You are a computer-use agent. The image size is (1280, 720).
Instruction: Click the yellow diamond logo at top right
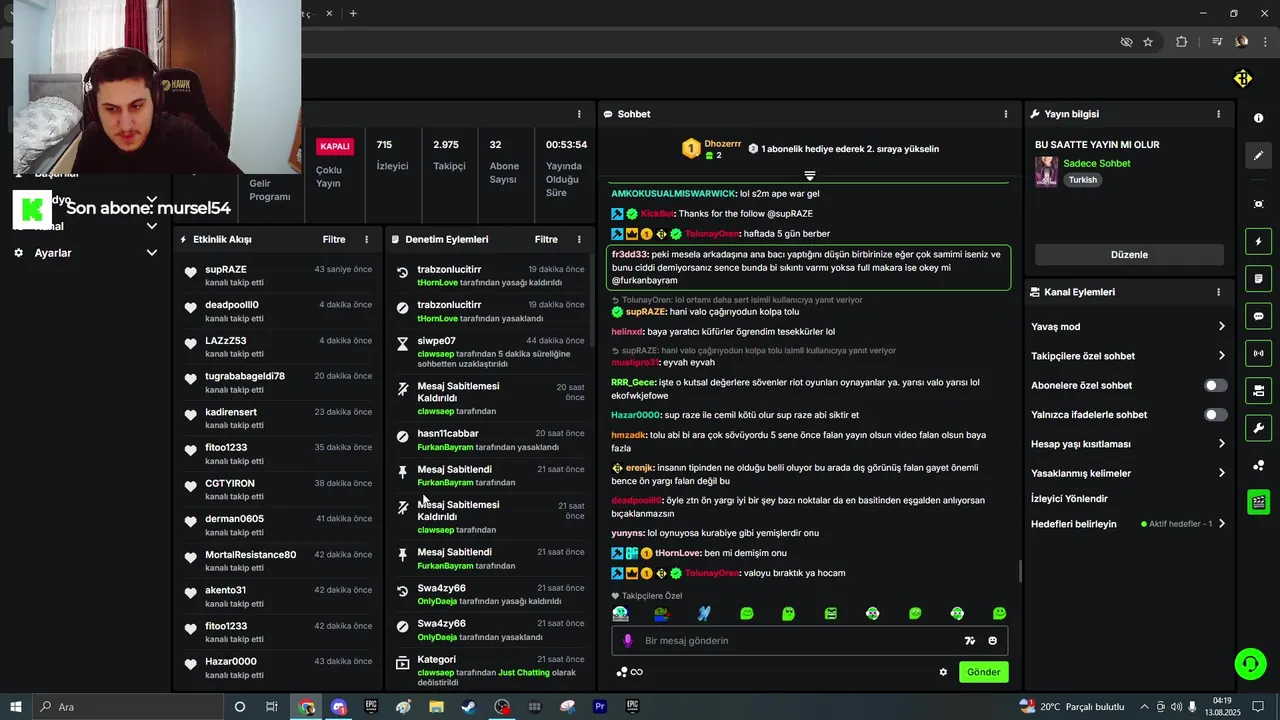[1243, 78]
